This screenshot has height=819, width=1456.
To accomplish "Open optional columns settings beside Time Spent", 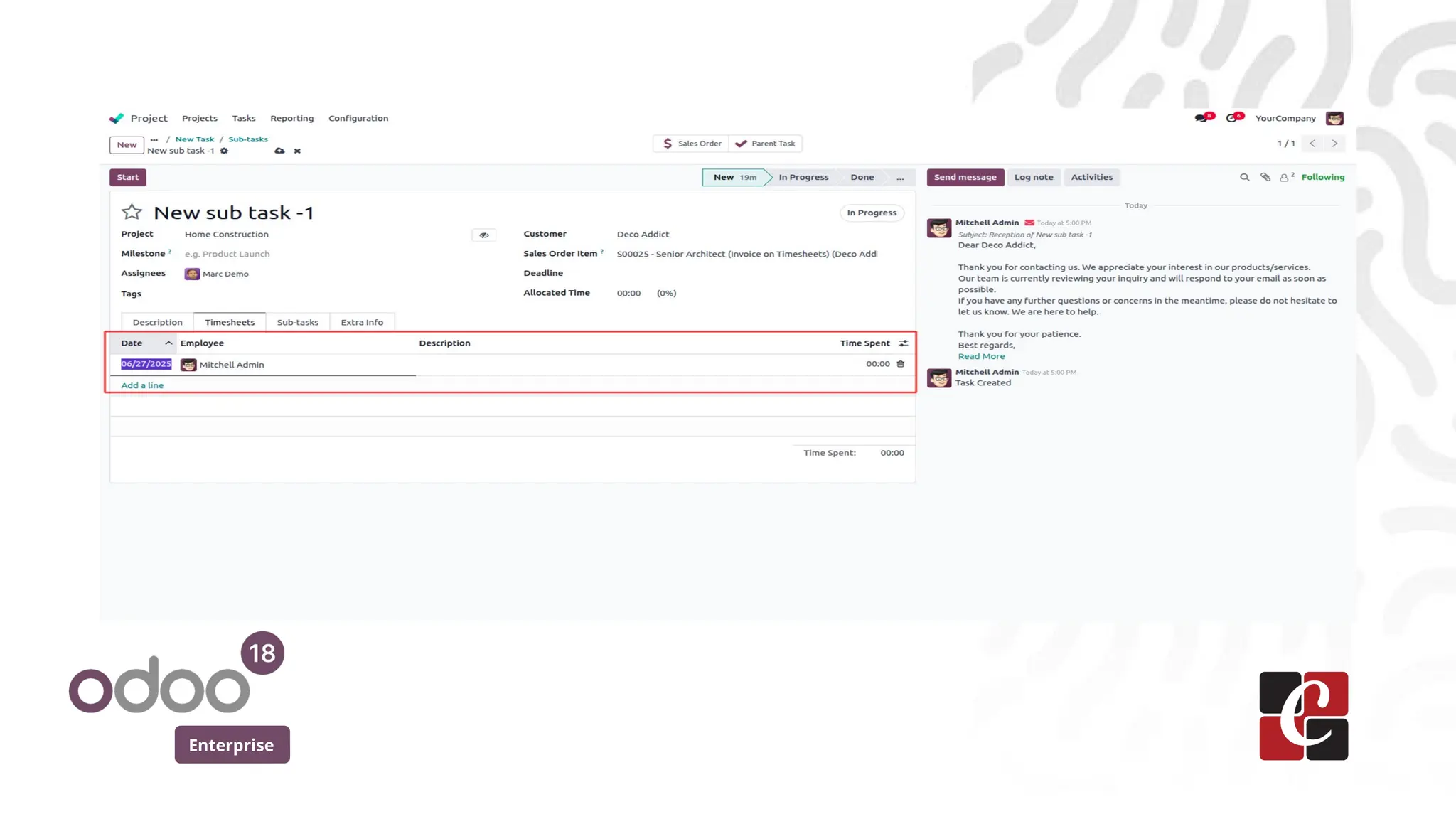I will (x=903, y=343).
